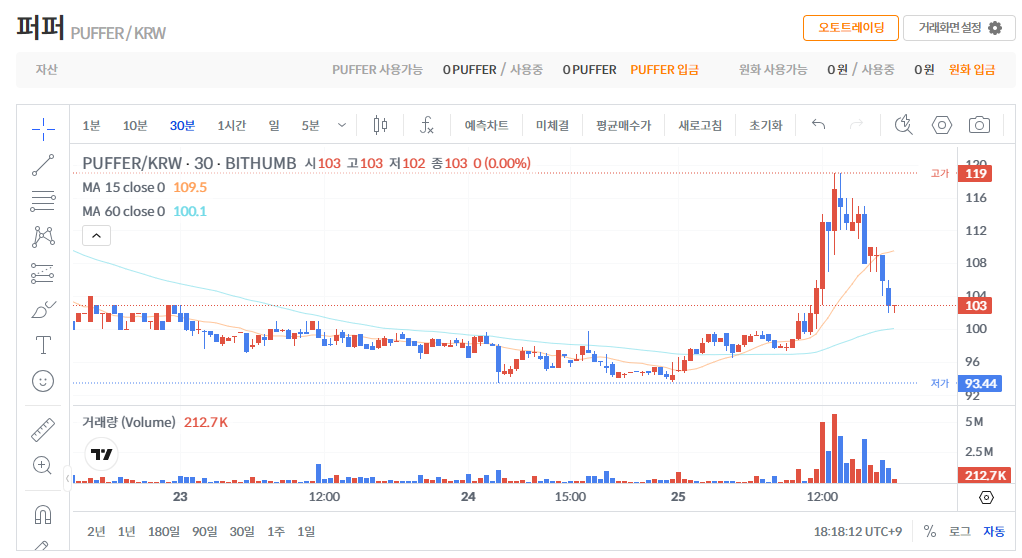Click the high price 119 label
Image resolution: width=1022 pixels, height=558 pixels.
tap(975, 173)
